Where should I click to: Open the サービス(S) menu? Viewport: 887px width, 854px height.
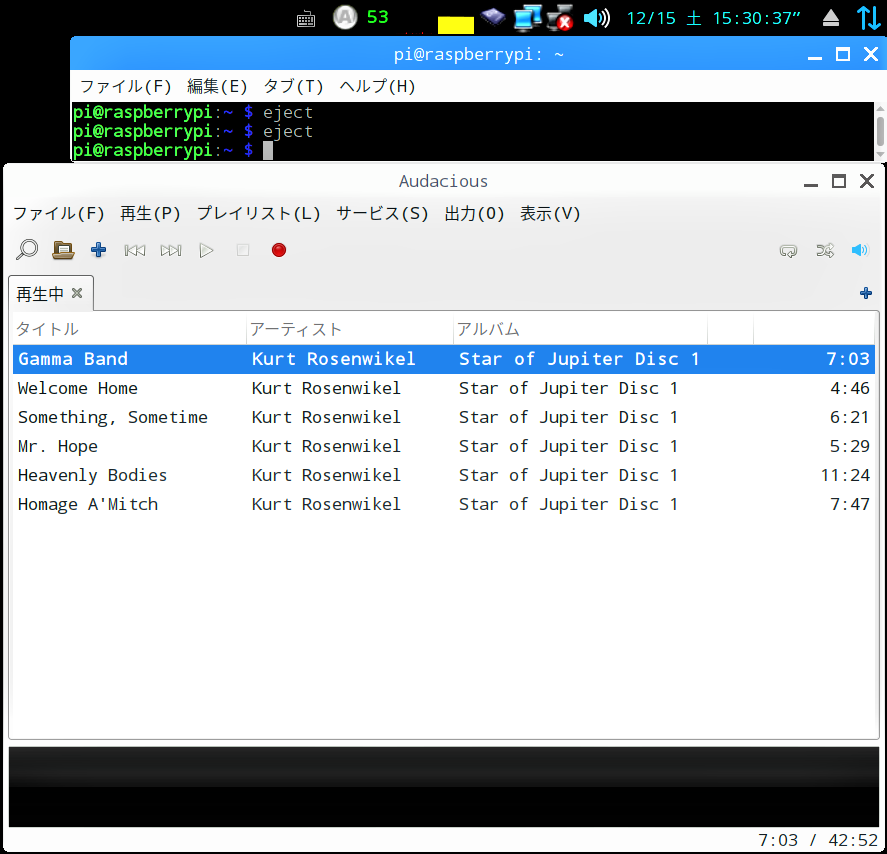pyautogui.click(x=382, y=214)
